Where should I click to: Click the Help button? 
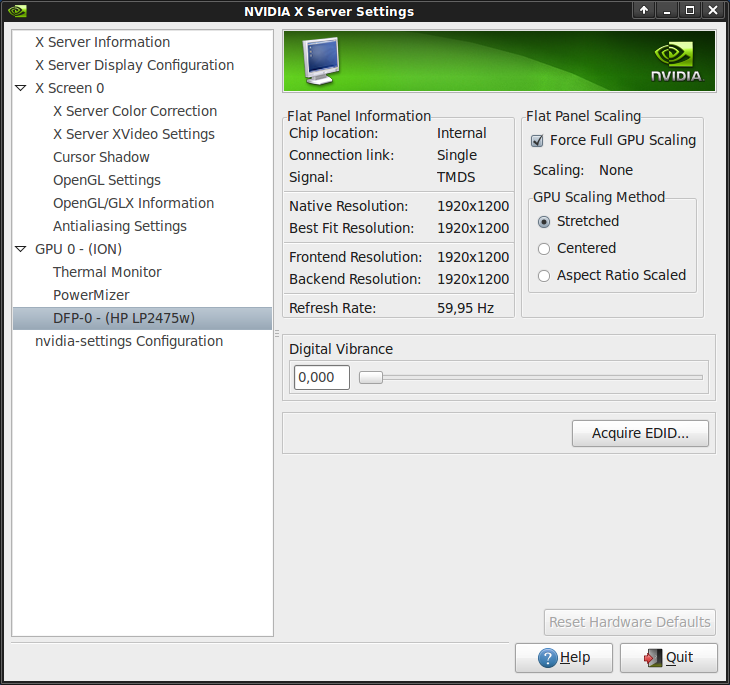[x=564, y=658]
